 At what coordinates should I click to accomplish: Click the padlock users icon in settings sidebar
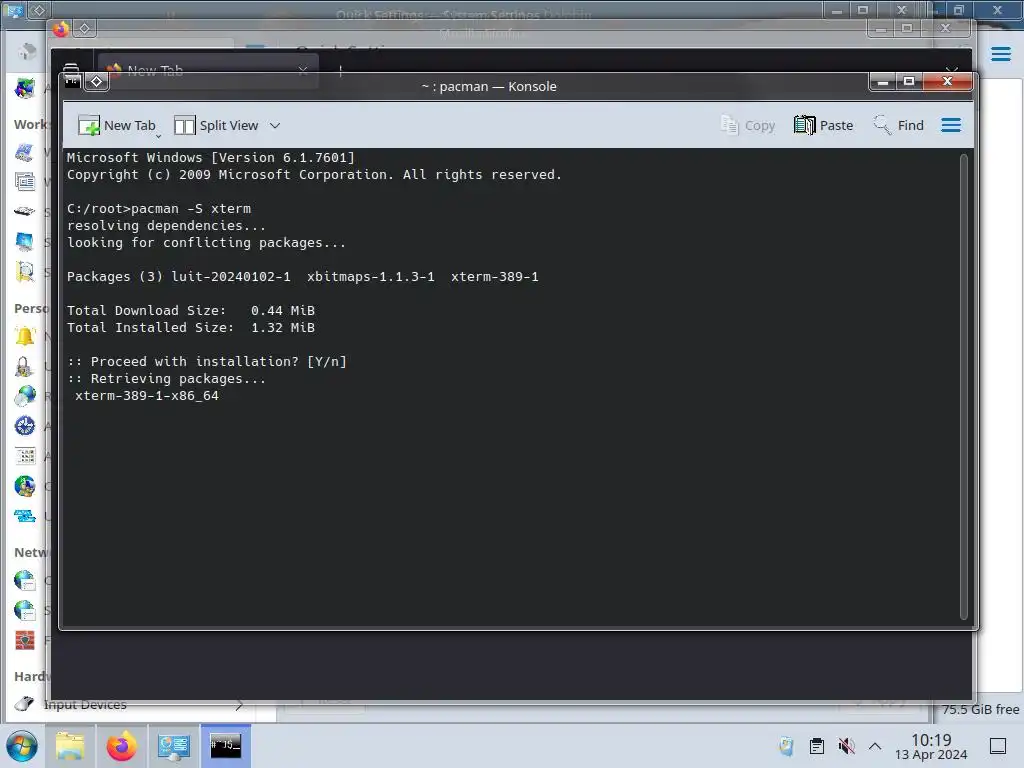(24, 367)
